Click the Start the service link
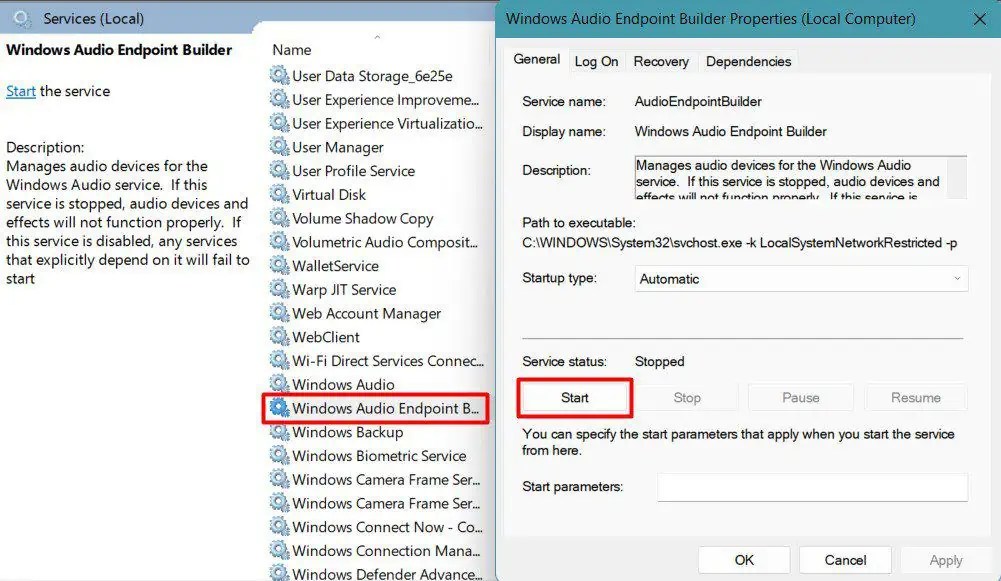 (x=20, y=90)
